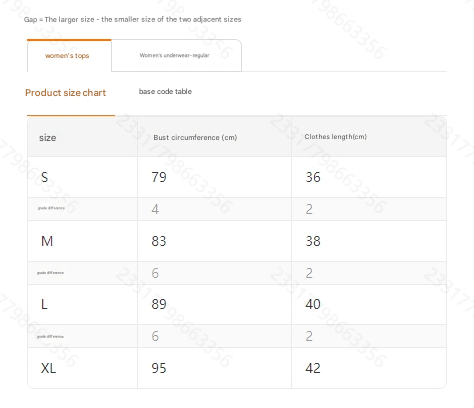Click the Gap definition text at top
Image resolution: width=474 pixels, height=408 pixels.
coord(133,19)
